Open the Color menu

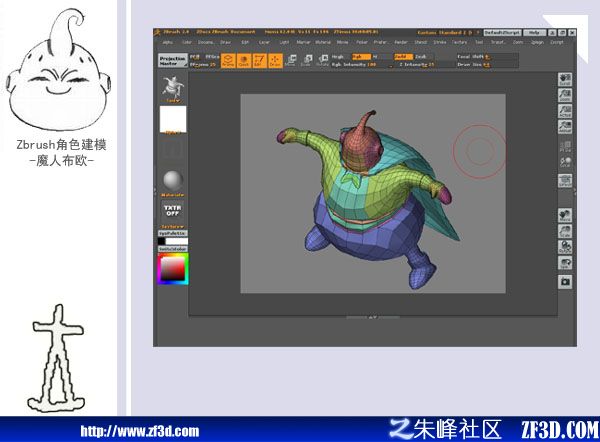[187, 42]
